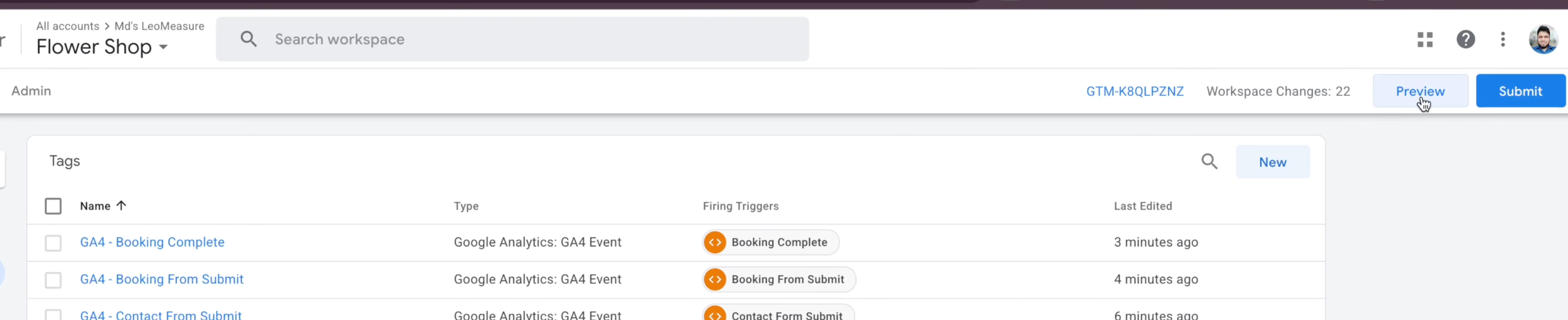
Task: Check the GA4 - Booking Complete checkbox
Action: click(x=53, y=243)
